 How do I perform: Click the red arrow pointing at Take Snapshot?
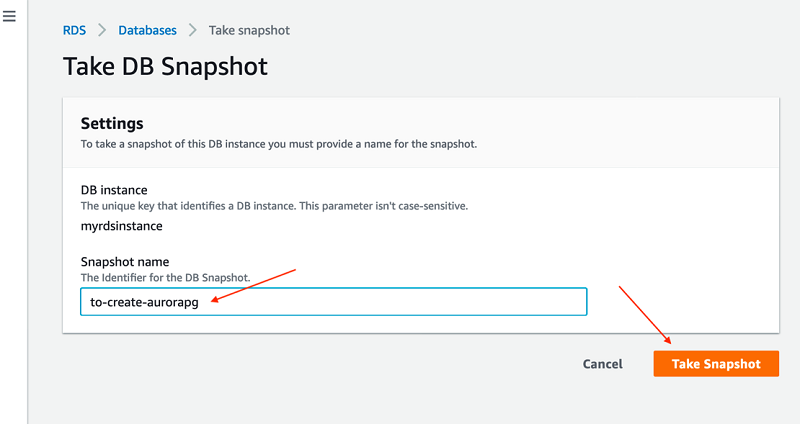click(645, 315)
